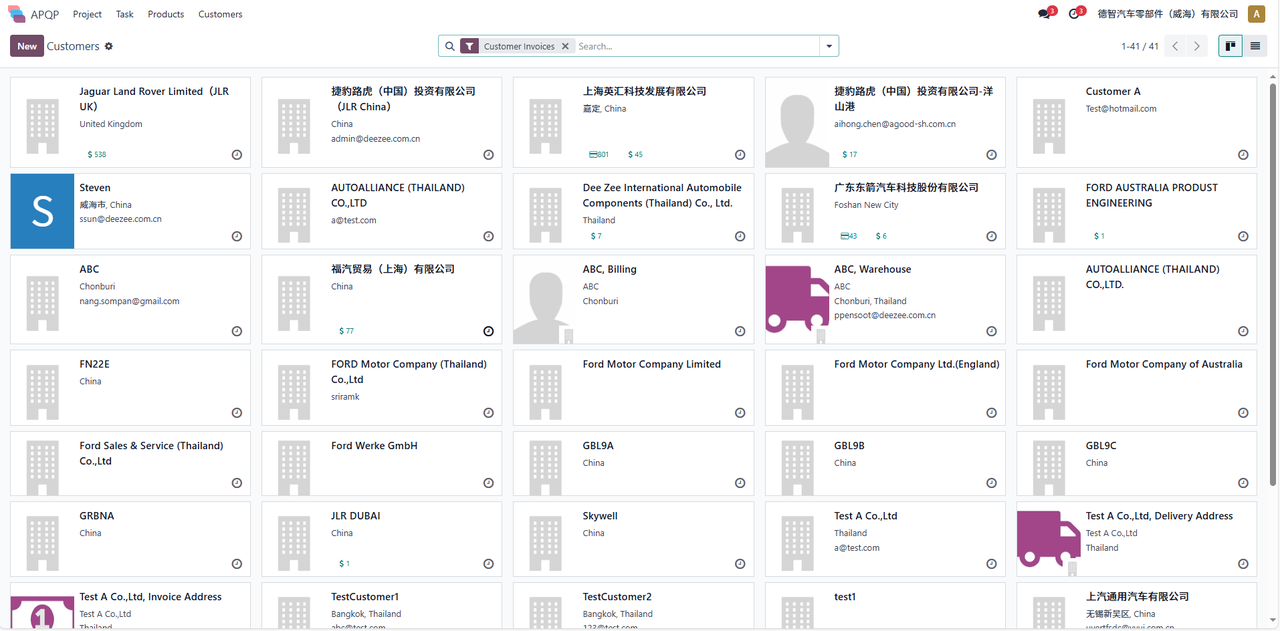
Task: Open the activities clock icon in navbar
Action: [x=1074, y=14]
